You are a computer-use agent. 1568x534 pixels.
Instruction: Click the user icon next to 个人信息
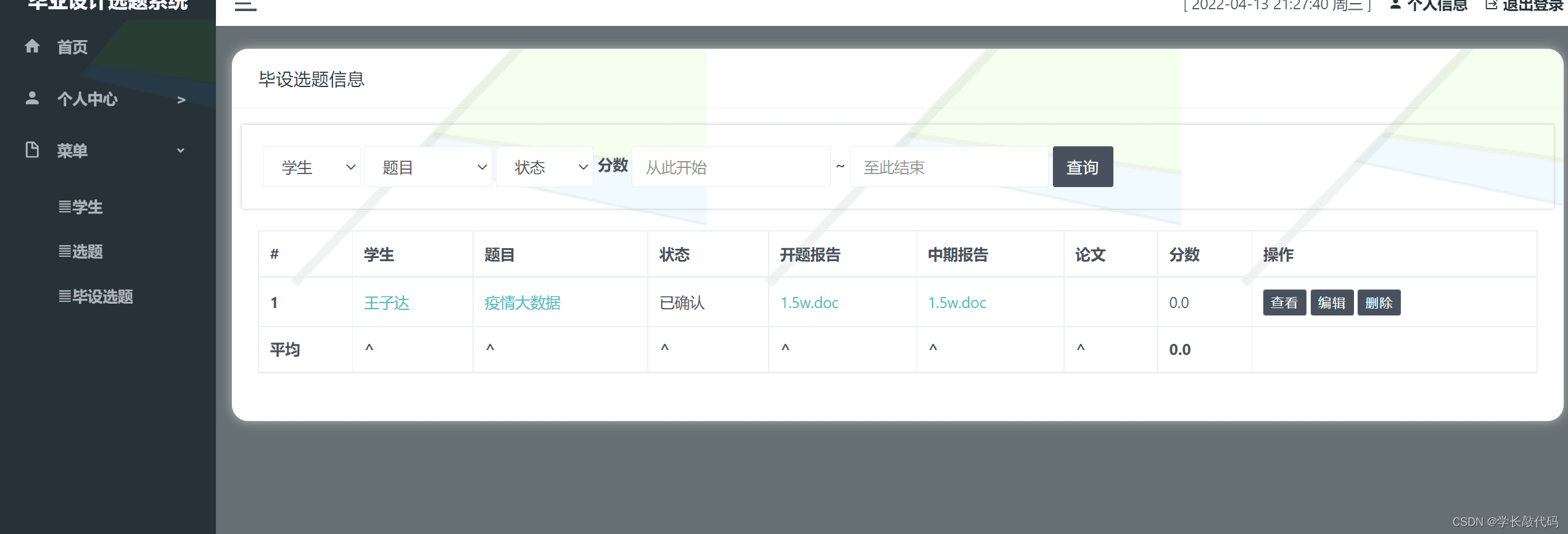(x=1395, y=5)
